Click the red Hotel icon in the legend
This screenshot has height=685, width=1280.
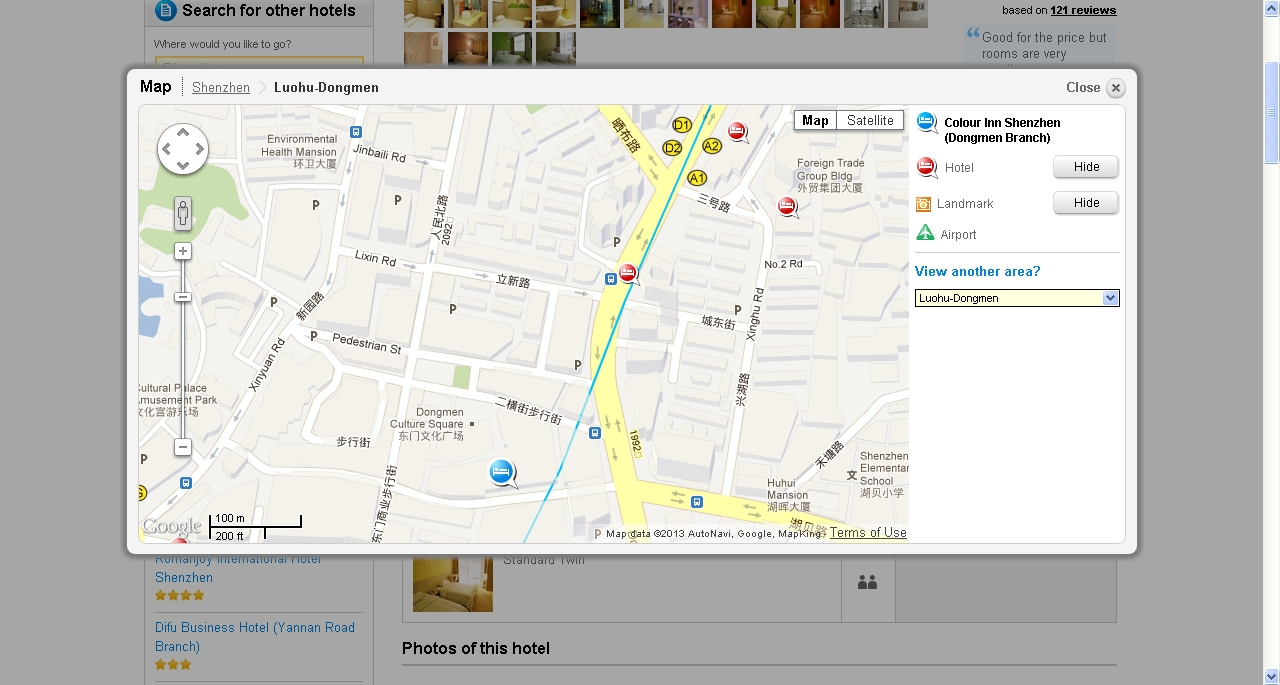tap(927, 167)
